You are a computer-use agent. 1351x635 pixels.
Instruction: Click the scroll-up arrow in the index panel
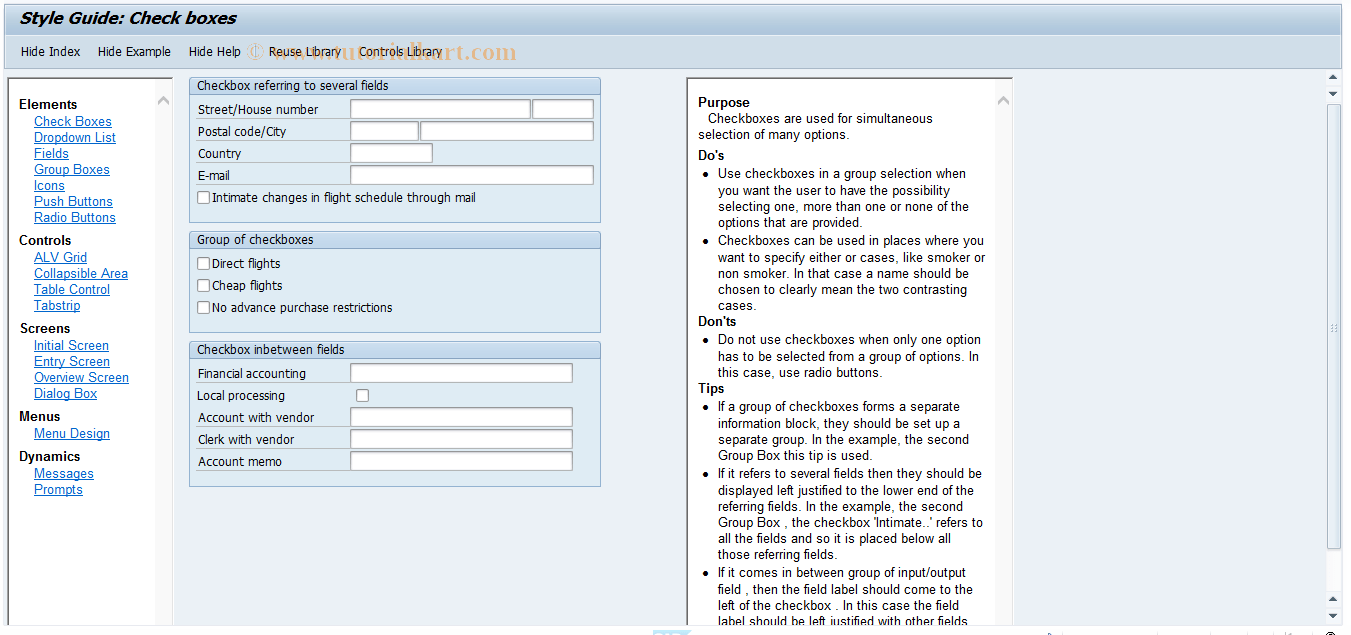click(x=163, y=99)
